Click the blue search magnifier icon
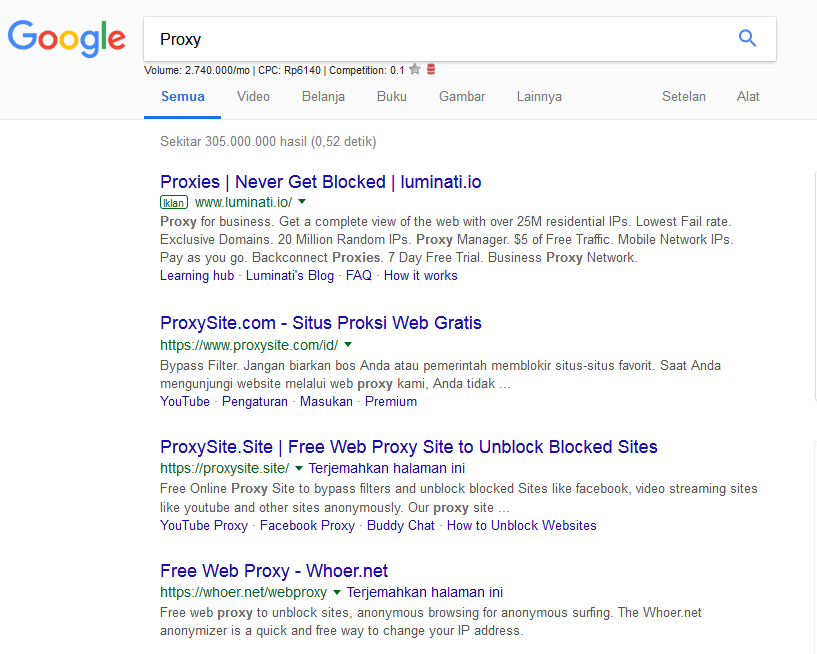 tap(747, 38)
